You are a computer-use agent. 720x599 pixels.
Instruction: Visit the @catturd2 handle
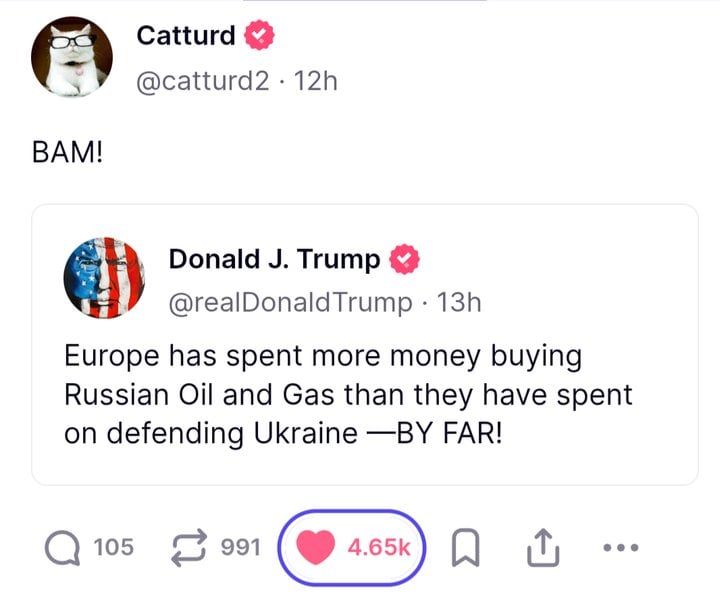tap(203, 81)
